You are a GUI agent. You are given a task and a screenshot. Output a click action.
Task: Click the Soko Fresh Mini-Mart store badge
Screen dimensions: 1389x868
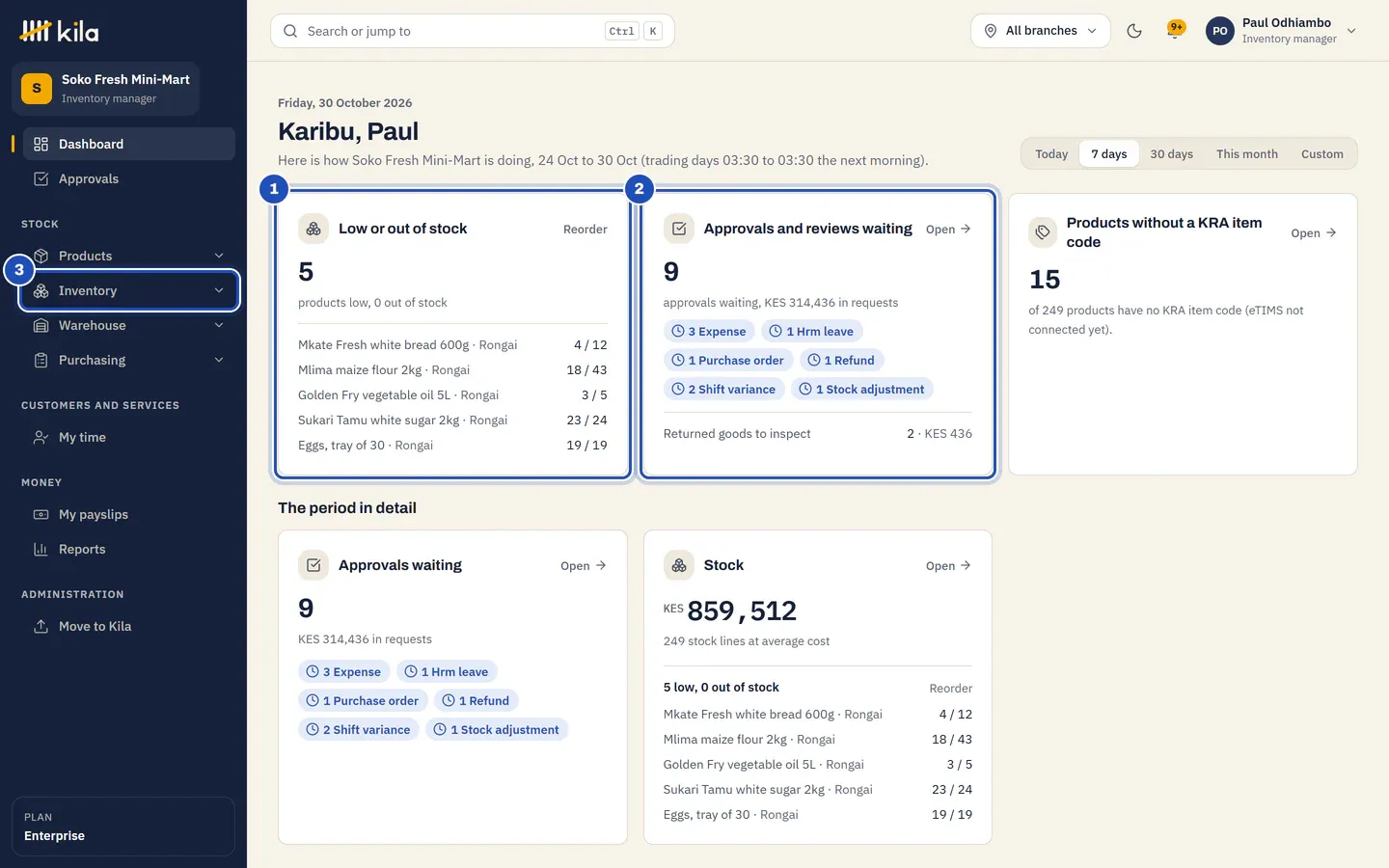pos(37,88)
